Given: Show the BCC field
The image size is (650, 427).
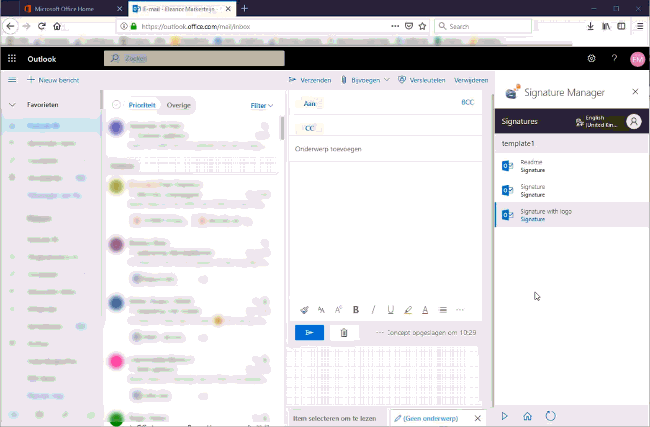Looking at the screenshot, I should tap(468, 102).
